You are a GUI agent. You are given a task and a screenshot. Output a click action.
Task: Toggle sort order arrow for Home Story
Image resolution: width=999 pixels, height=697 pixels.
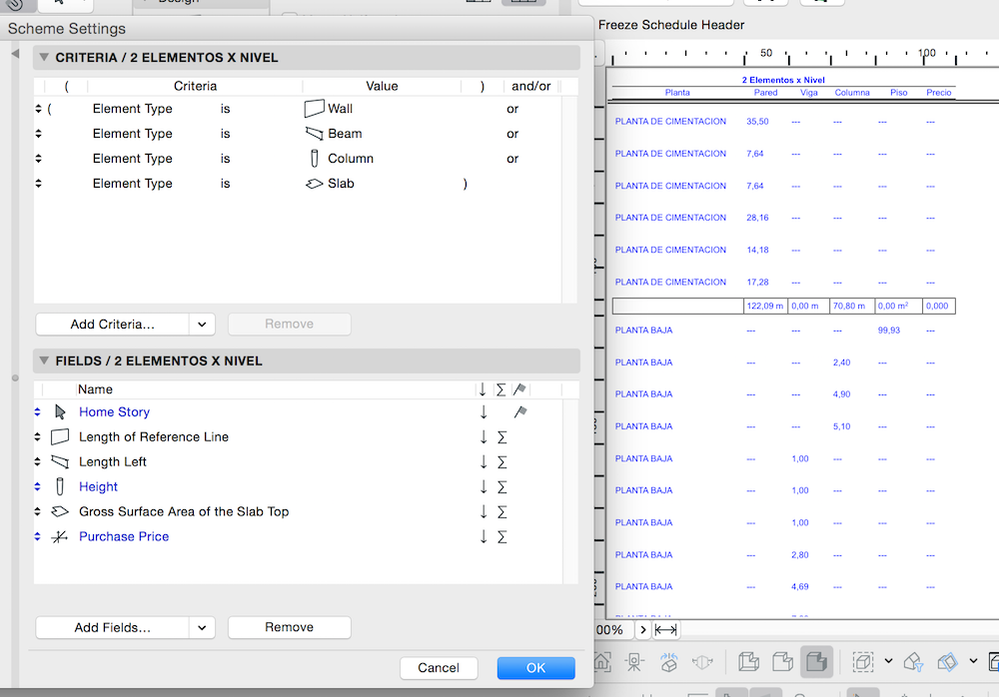click(484, 412)
